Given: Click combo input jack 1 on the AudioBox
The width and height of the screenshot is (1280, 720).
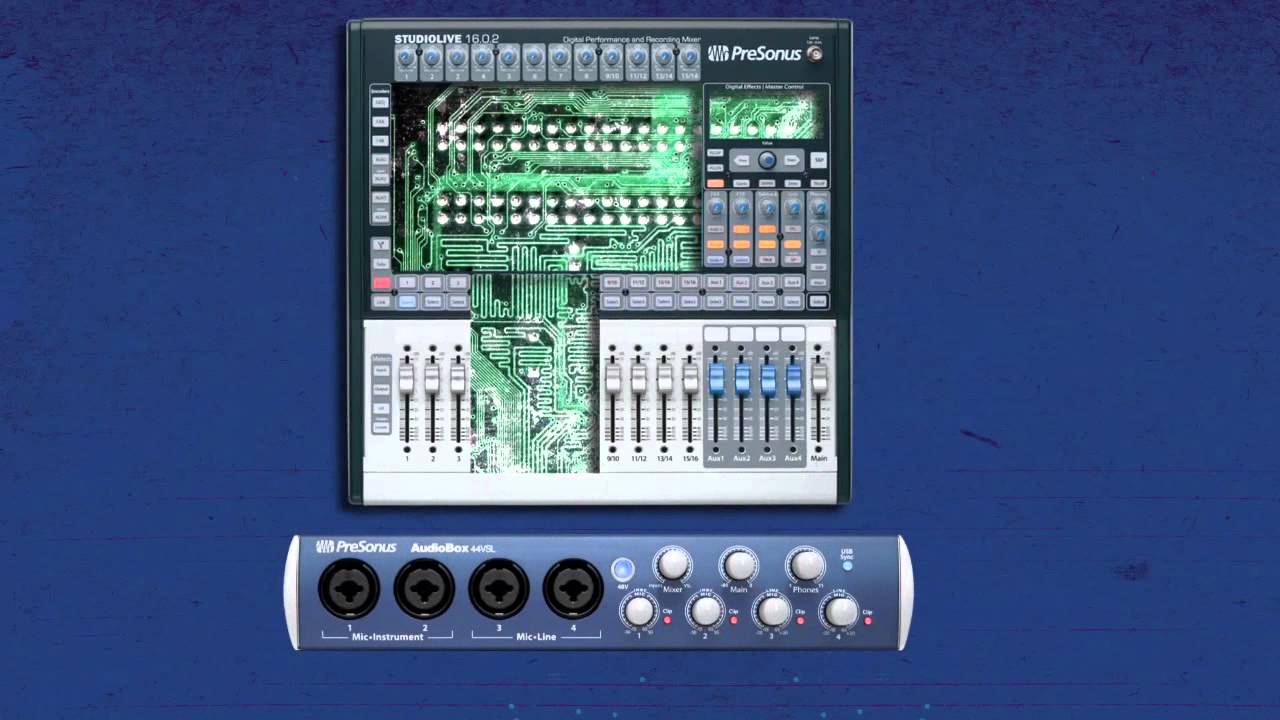Looking at the screenshot, I should point(349,588).
